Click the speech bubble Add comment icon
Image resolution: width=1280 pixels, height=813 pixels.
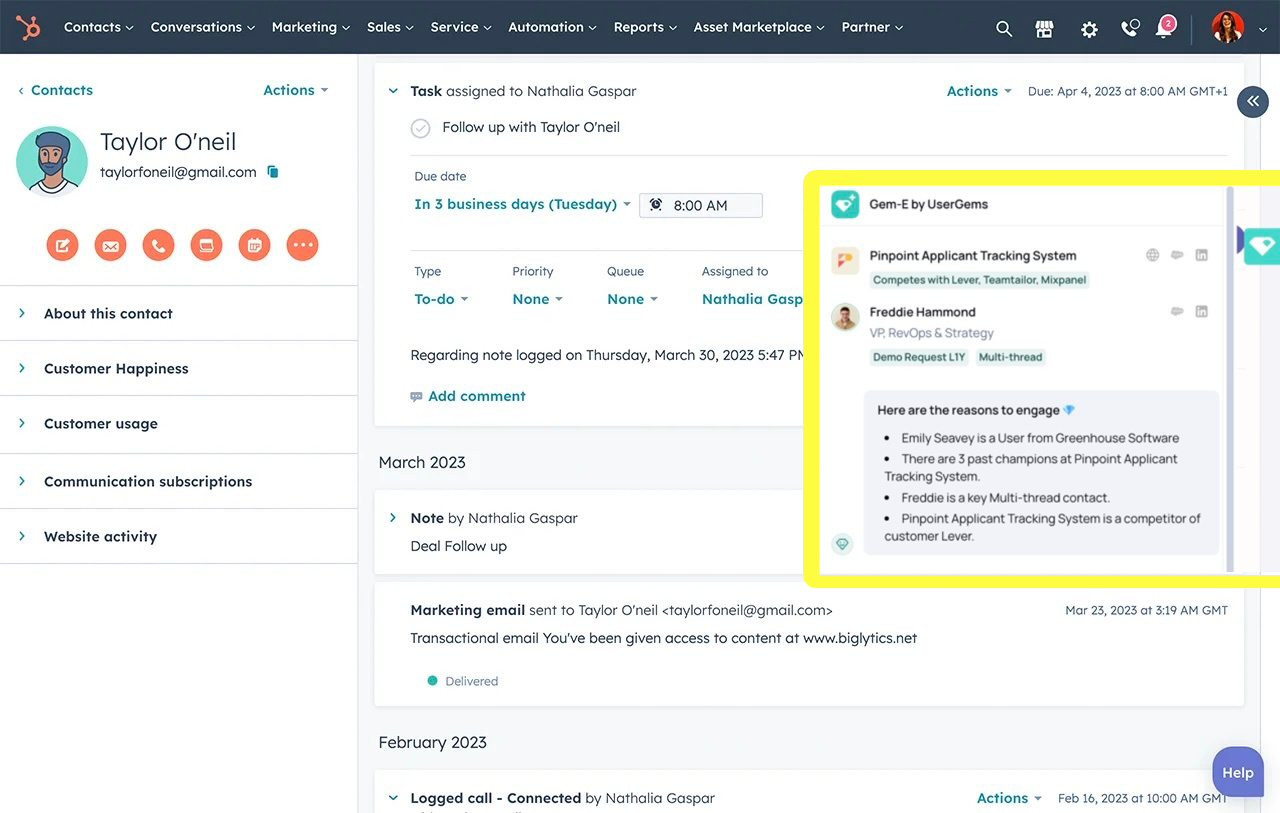click(x=416, y=397)
